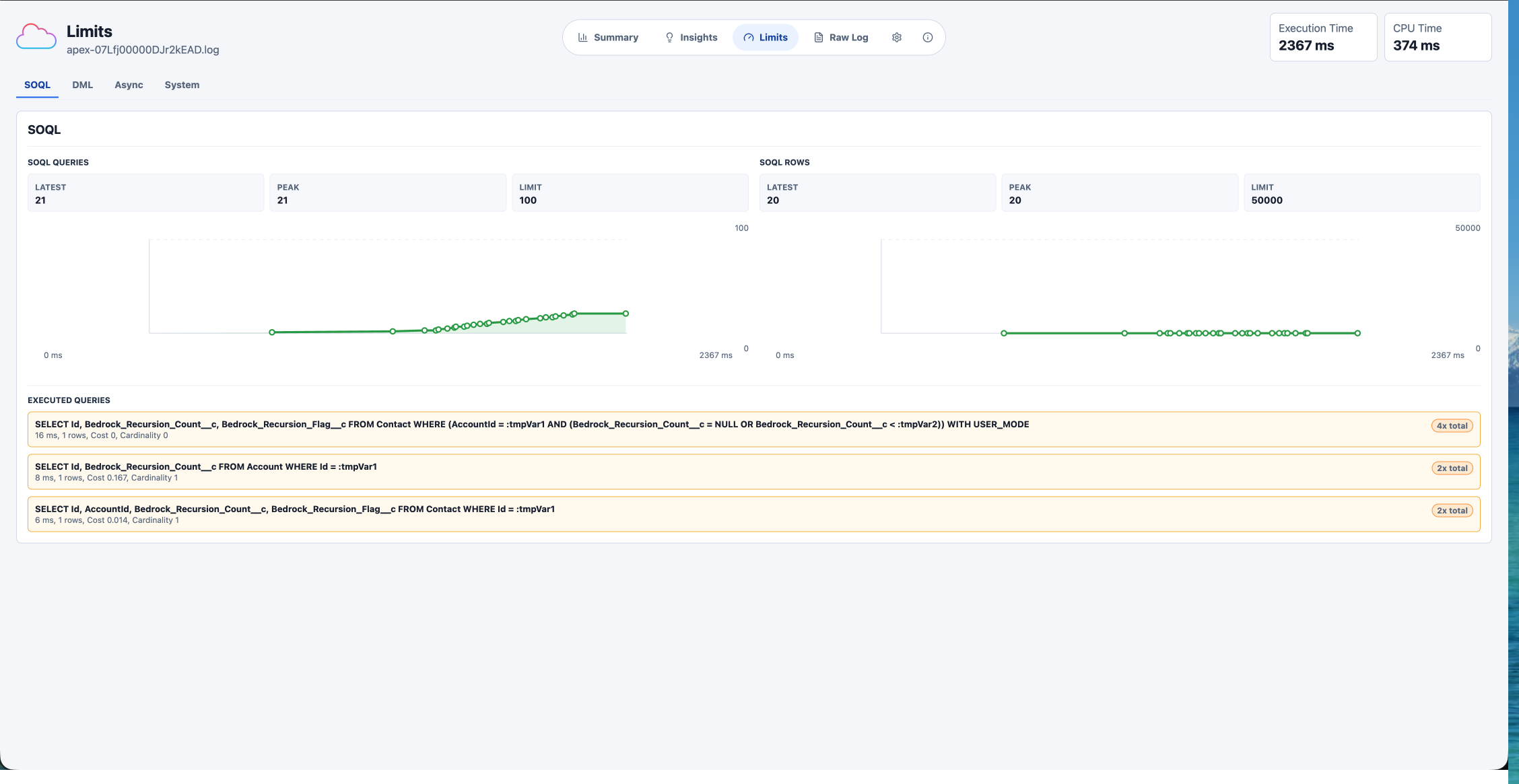
Task: Select the Account WHERE Id query row
Action: 753,472
